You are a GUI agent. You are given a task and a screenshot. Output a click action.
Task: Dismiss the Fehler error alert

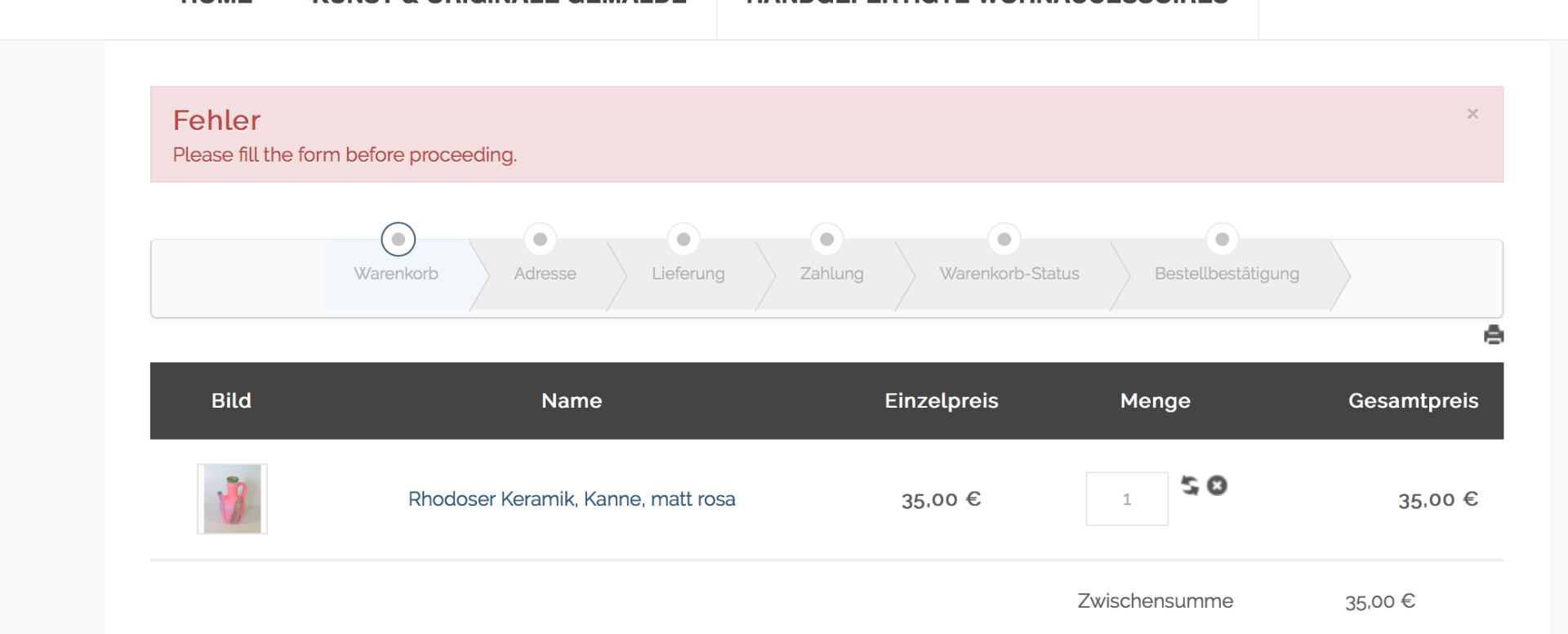[x=1472, y=114]
